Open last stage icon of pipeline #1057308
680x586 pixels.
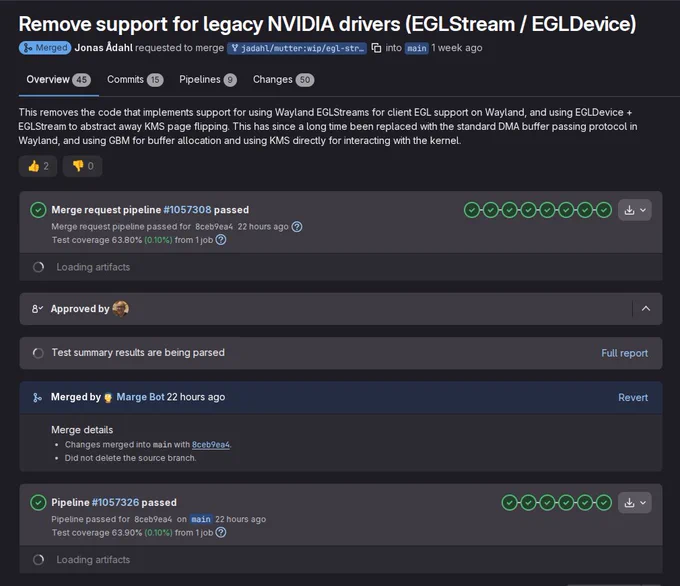point(604,210)
